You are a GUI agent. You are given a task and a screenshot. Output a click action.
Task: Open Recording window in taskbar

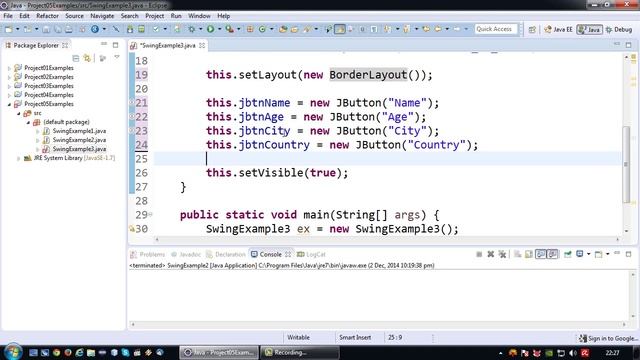tap(300, 352)
